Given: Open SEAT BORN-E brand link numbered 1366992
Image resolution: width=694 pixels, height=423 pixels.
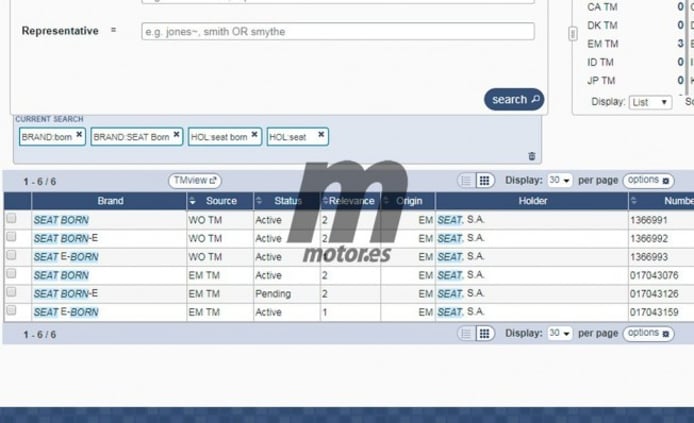Looking at the screenshot, I should tap(66, 238).
